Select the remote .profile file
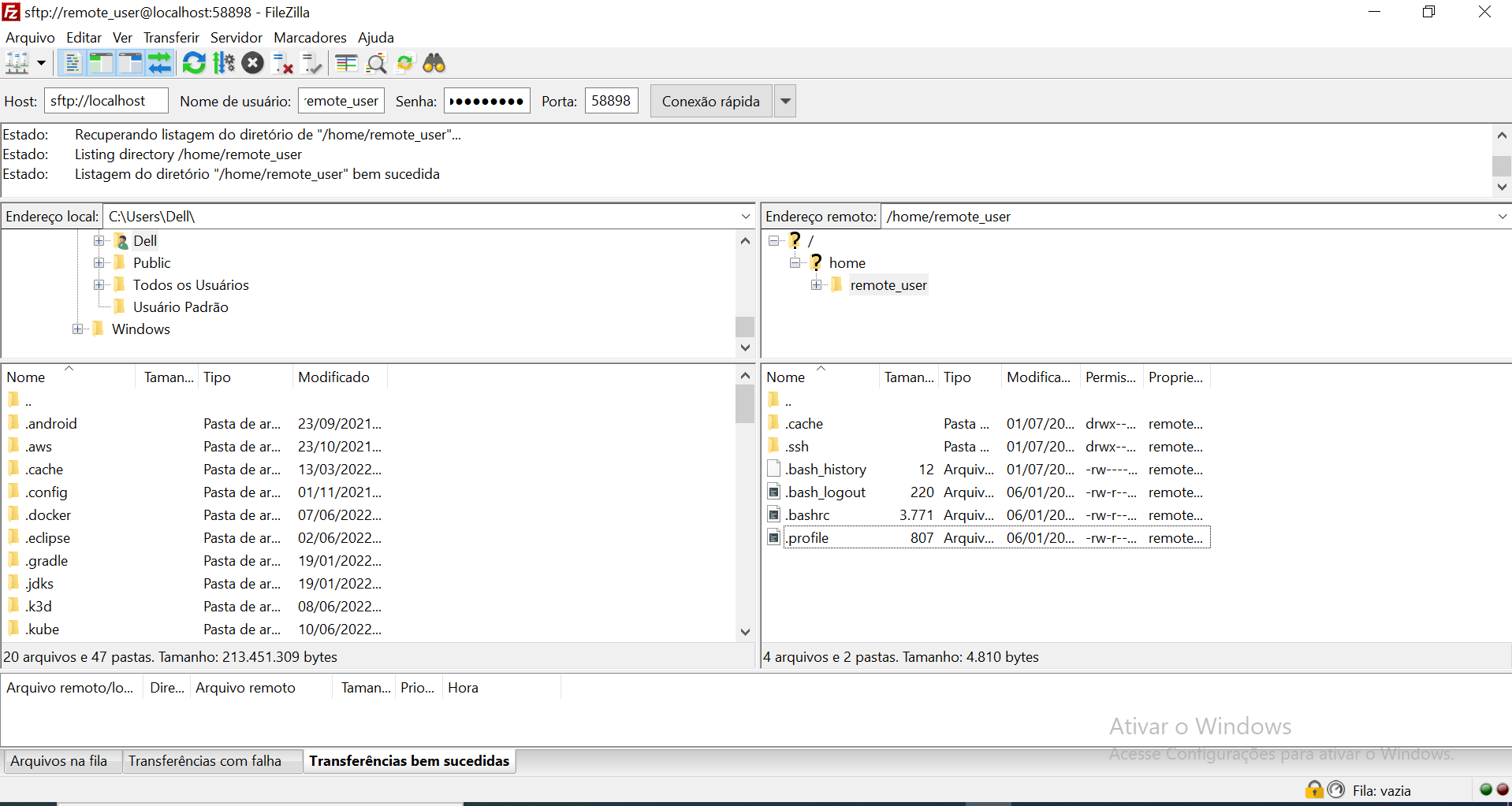The width and height of the screenshot is (1512, 806). click(x=807, y=538)
